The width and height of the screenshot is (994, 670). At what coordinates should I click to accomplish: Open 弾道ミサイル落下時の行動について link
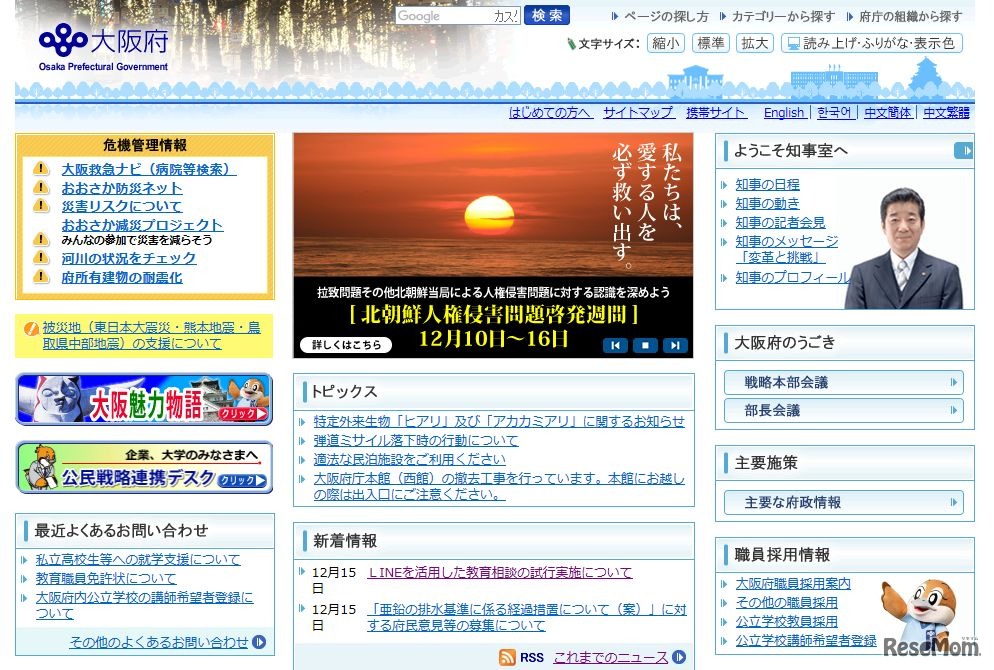click(415, 440)
